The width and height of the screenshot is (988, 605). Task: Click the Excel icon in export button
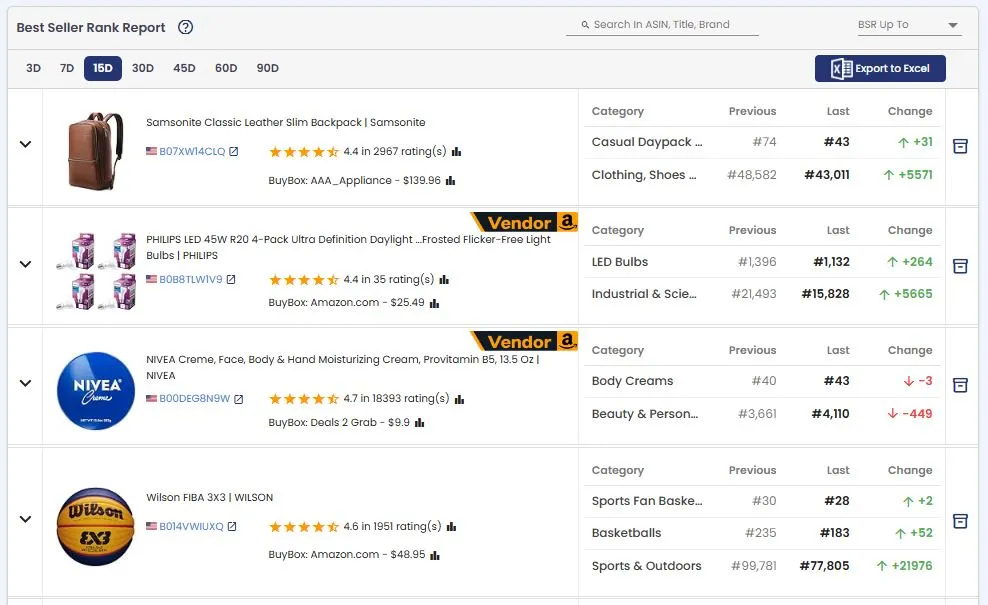pos(841,68)
